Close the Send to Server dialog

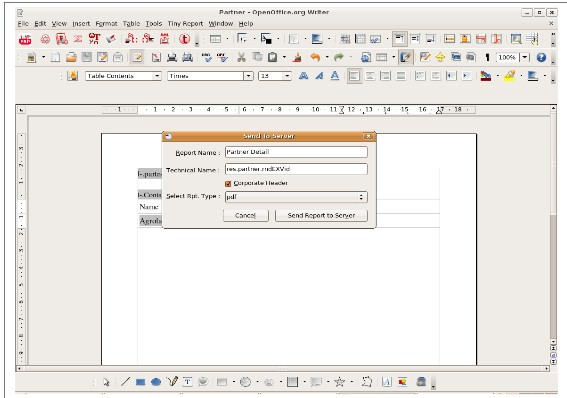pos(368,136)
